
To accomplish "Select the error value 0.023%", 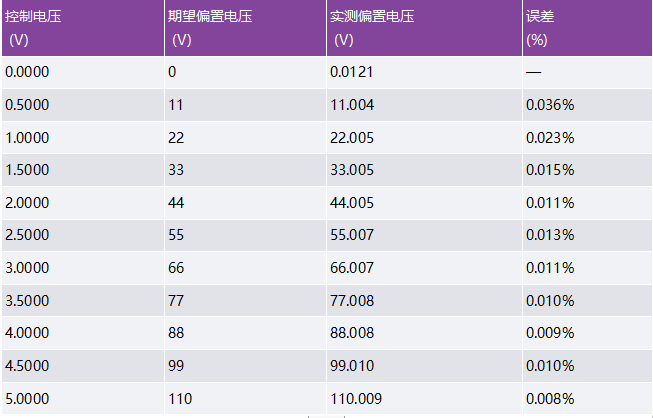I will (x=550, y=137).
